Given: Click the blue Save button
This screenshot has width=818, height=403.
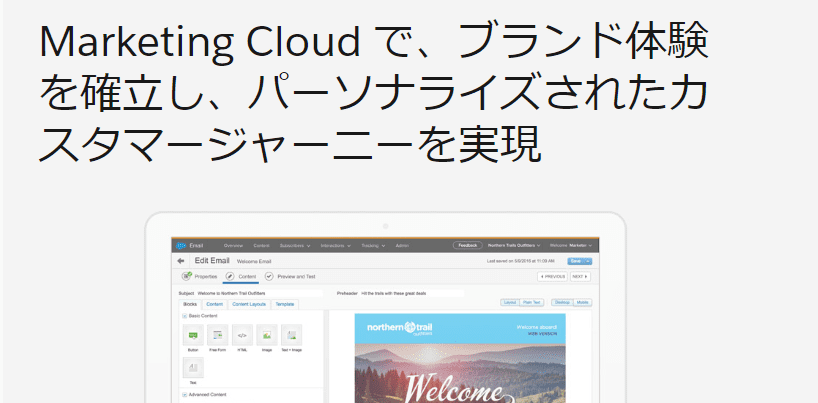Looking at the screenshot, I should 576,261.
